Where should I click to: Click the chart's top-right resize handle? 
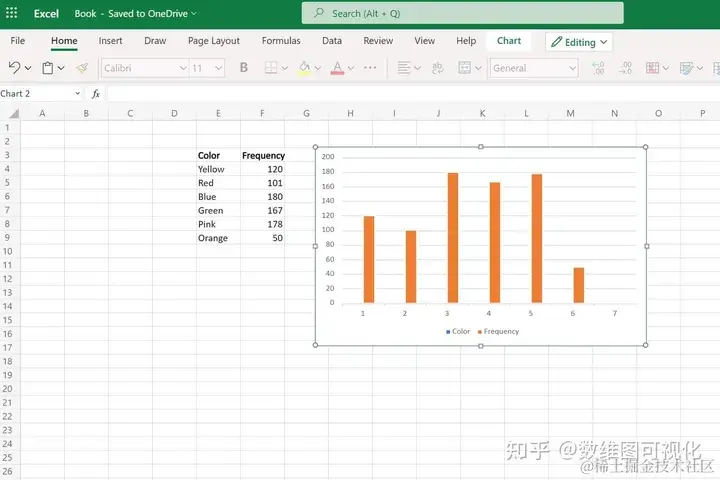[x=645, y=147]
